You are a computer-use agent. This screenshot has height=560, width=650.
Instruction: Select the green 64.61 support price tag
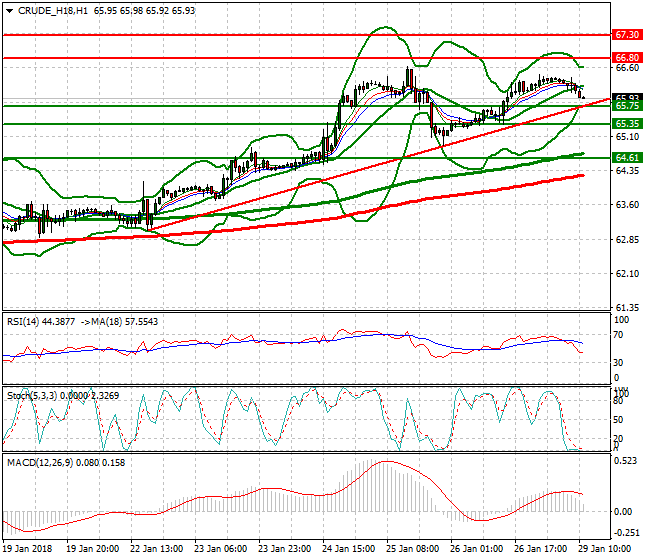(627, 158)
